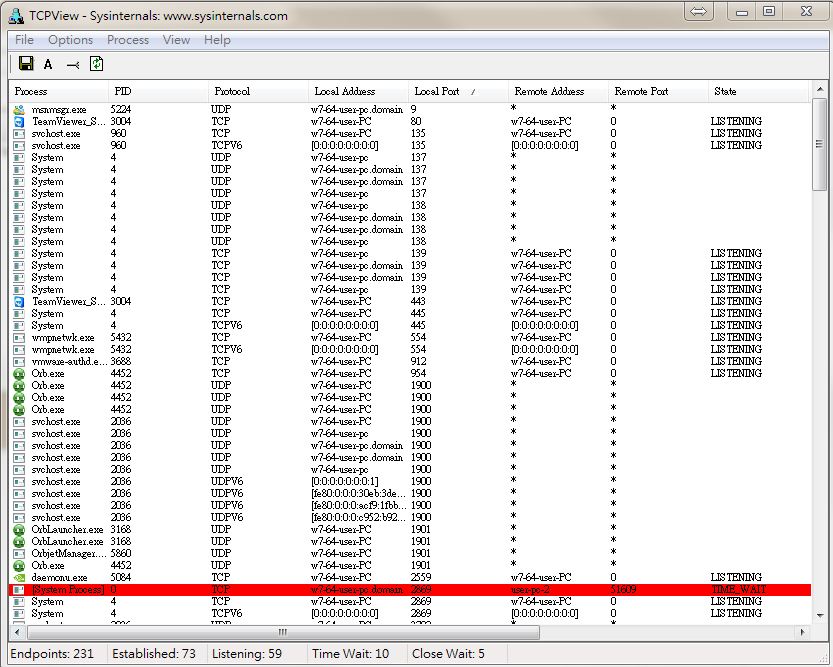Click the Refresh toolbar icon

coord(96,64)
